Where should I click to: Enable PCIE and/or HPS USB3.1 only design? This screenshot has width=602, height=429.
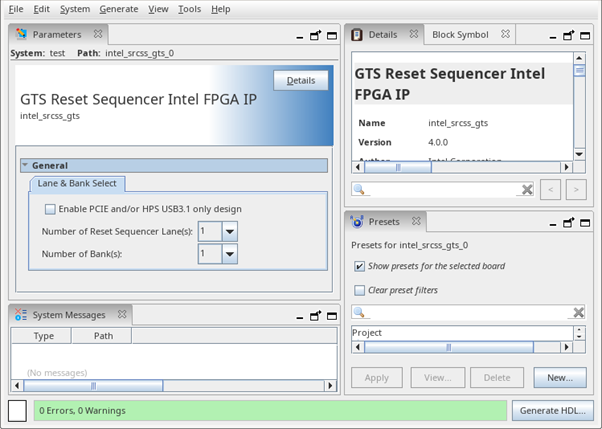[x=50, y=209]
